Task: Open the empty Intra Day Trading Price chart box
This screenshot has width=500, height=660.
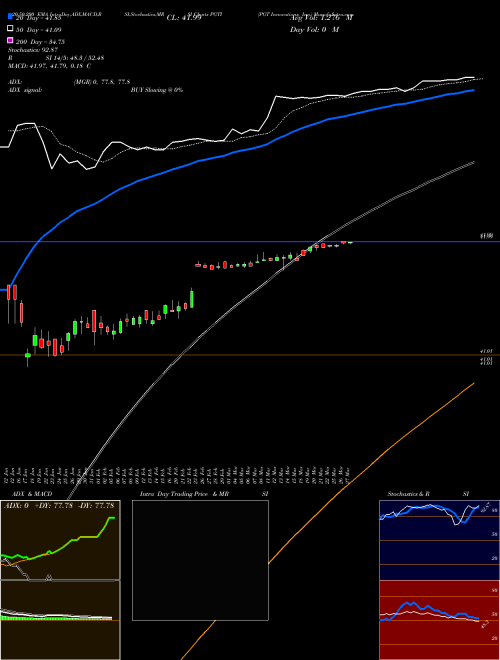Action: tap(200, 560)
